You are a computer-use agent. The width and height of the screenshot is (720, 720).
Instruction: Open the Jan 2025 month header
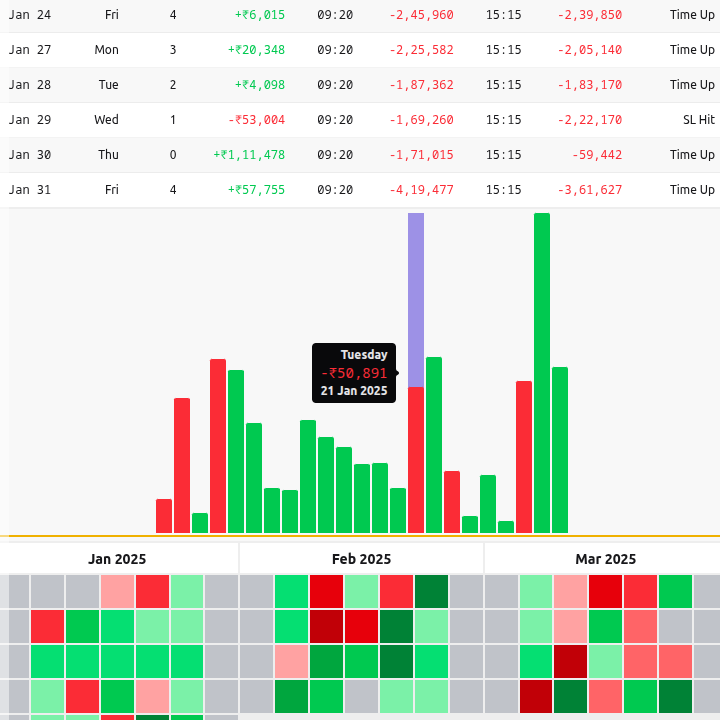117,559
